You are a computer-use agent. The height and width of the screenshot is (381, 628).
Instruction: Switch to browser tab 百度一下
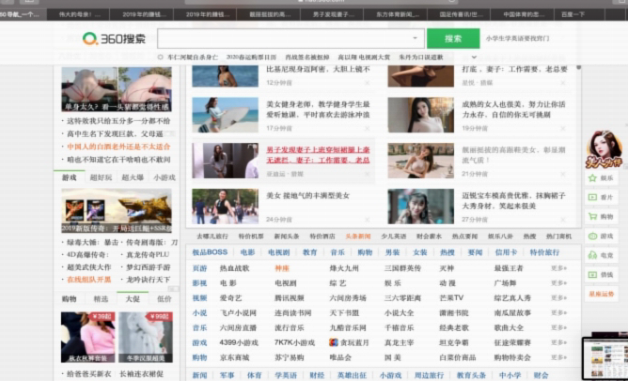click(580, 14)
